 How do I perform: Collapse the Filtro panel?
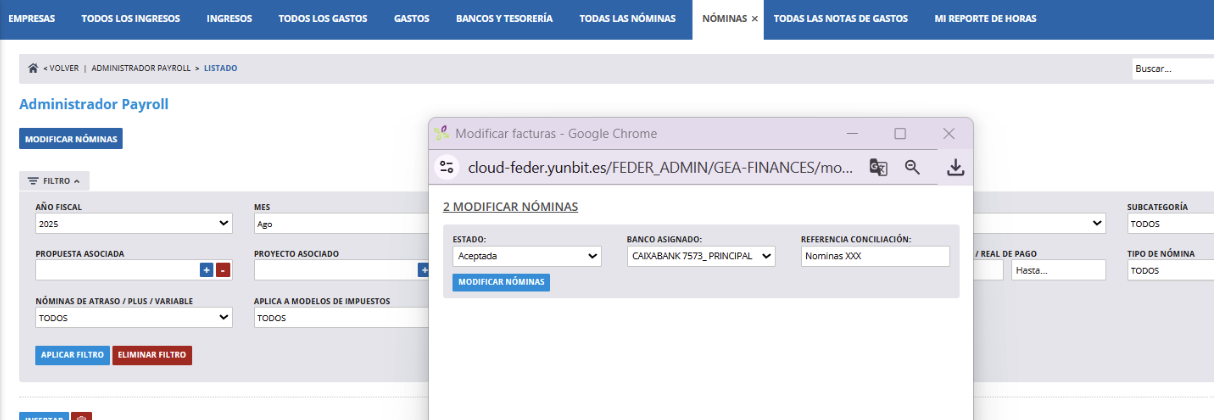coord(54,181)
